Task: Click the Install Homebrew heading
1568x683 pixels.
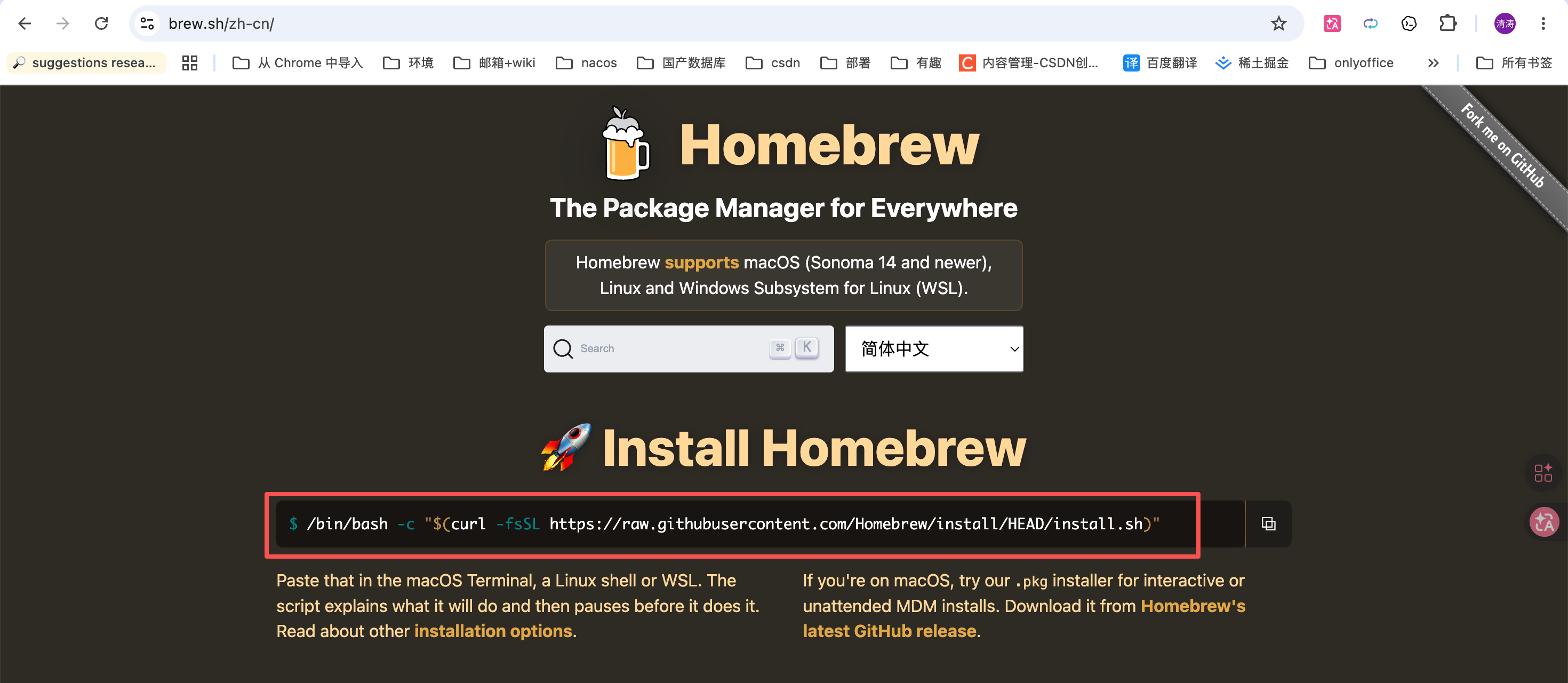Action: [x=814, y=448]
